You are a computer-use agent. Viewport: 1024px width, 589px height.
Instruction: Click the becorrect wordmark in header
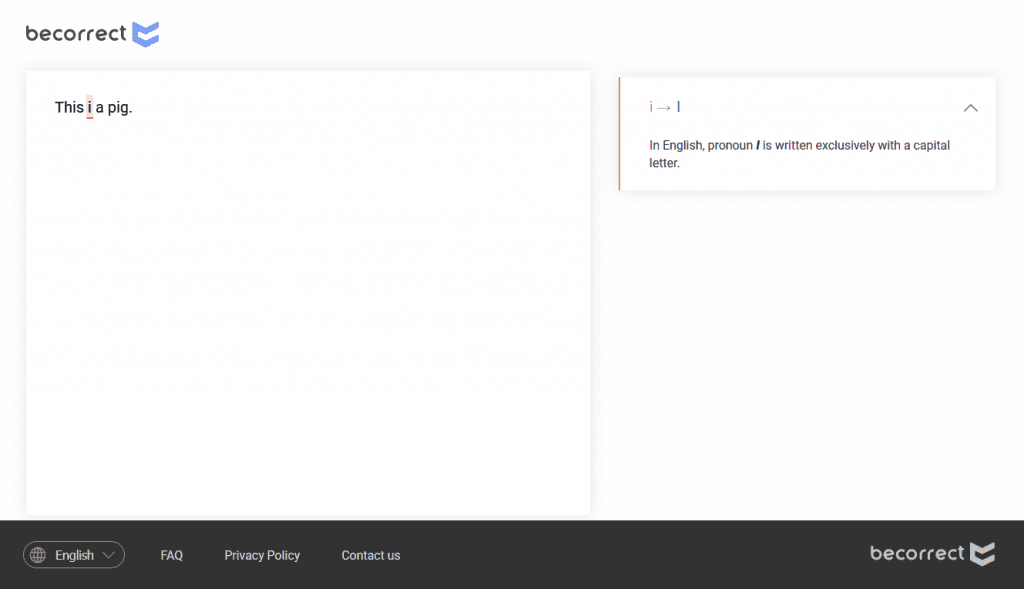coord(76,34)
